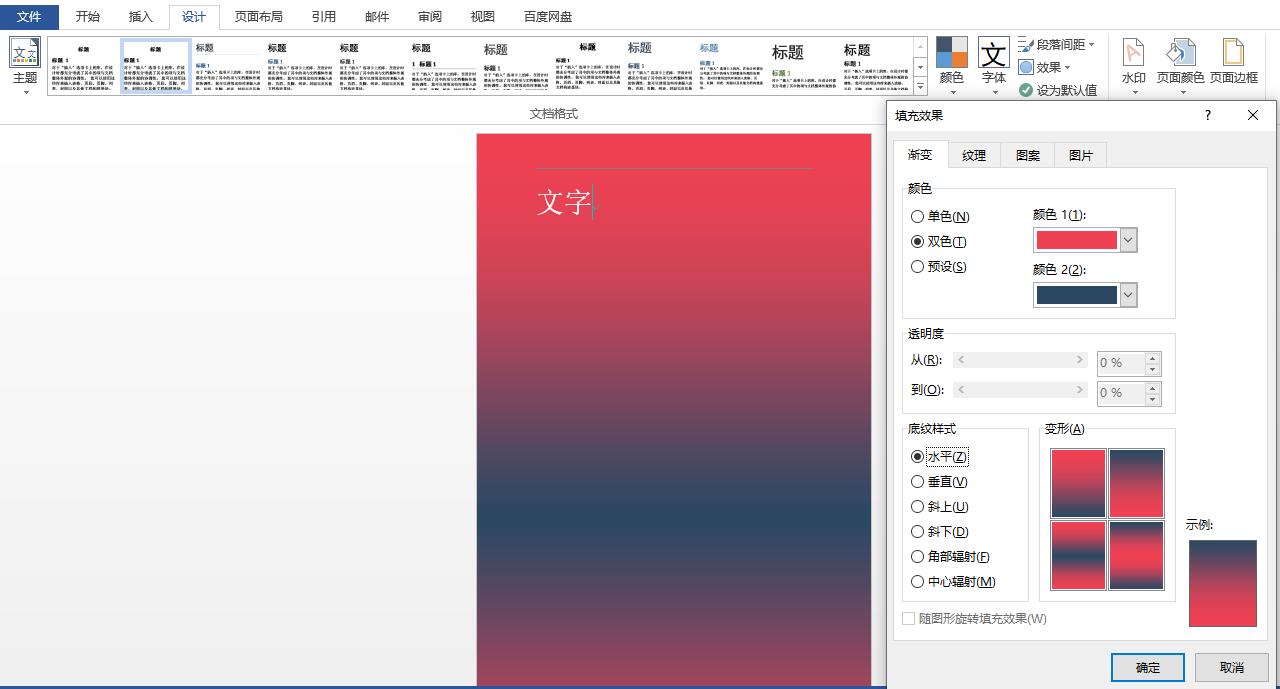Choose 水平 horizontal shading style
The height and width of the screenshot is (689, 1280).
tap(939, 456)
